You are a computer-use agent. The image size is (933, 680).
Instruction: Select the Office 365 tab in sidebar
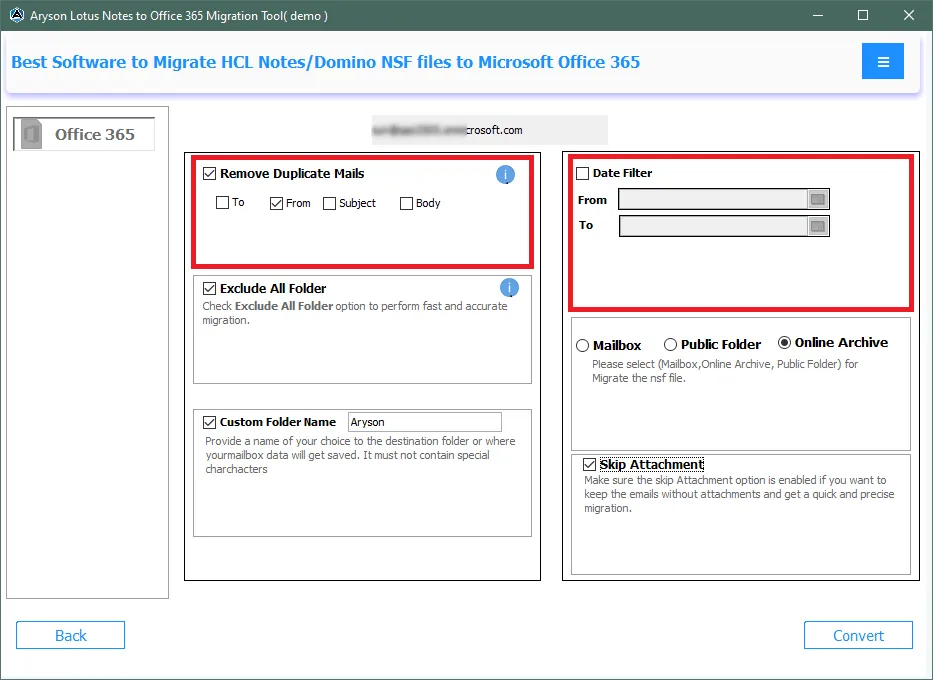point(84,134)
